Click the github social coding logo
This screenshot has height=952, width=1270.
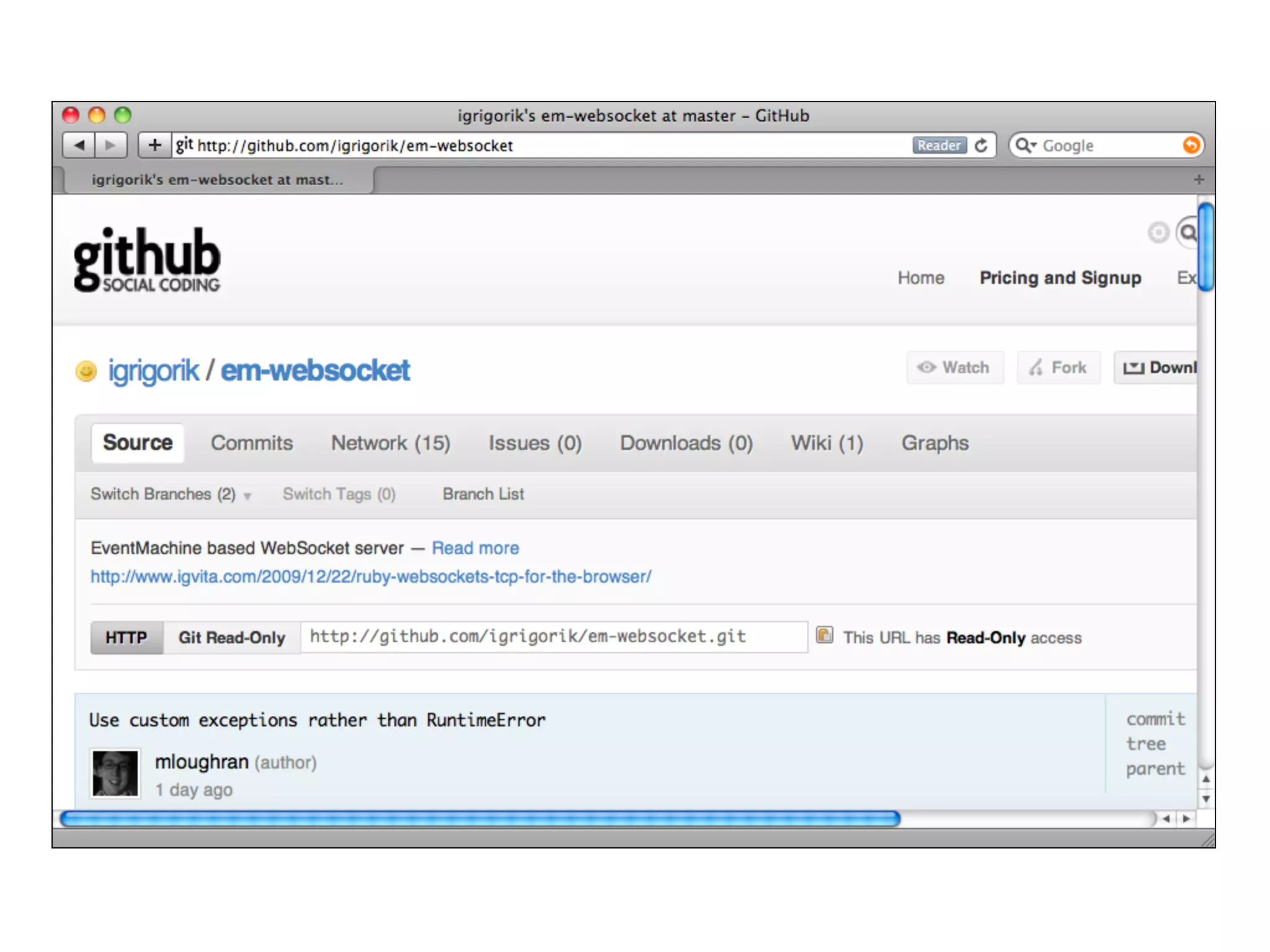tap(147, 259)
